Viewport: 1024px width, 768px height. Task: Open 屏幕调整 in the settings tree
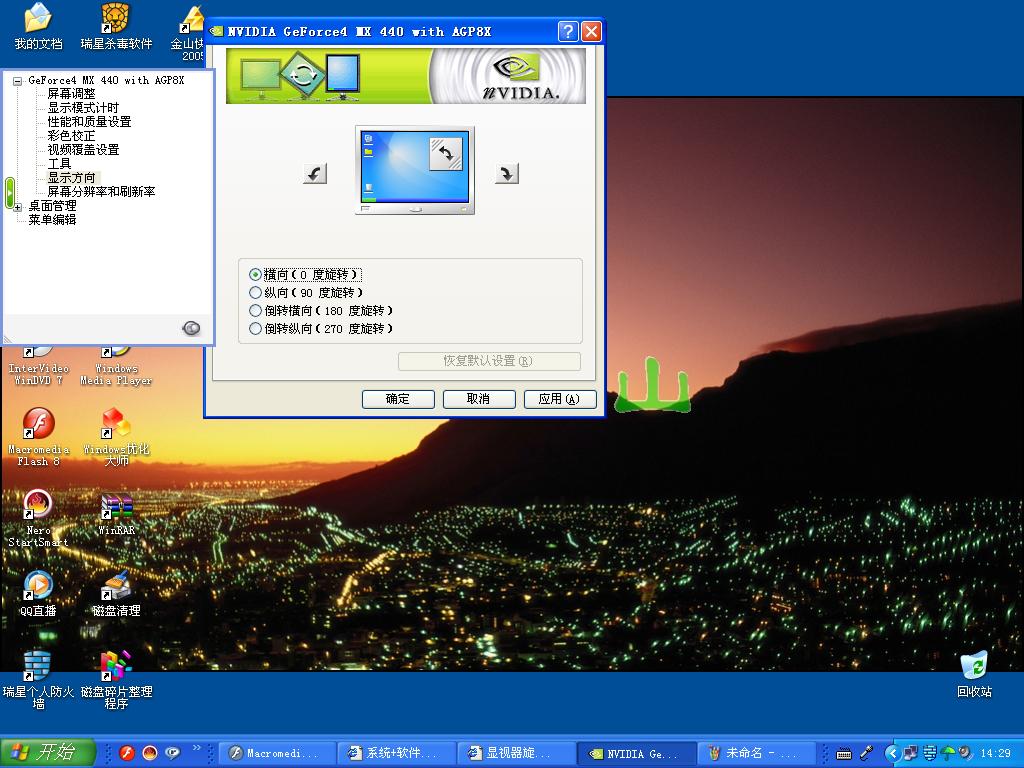tap(71, 94)
